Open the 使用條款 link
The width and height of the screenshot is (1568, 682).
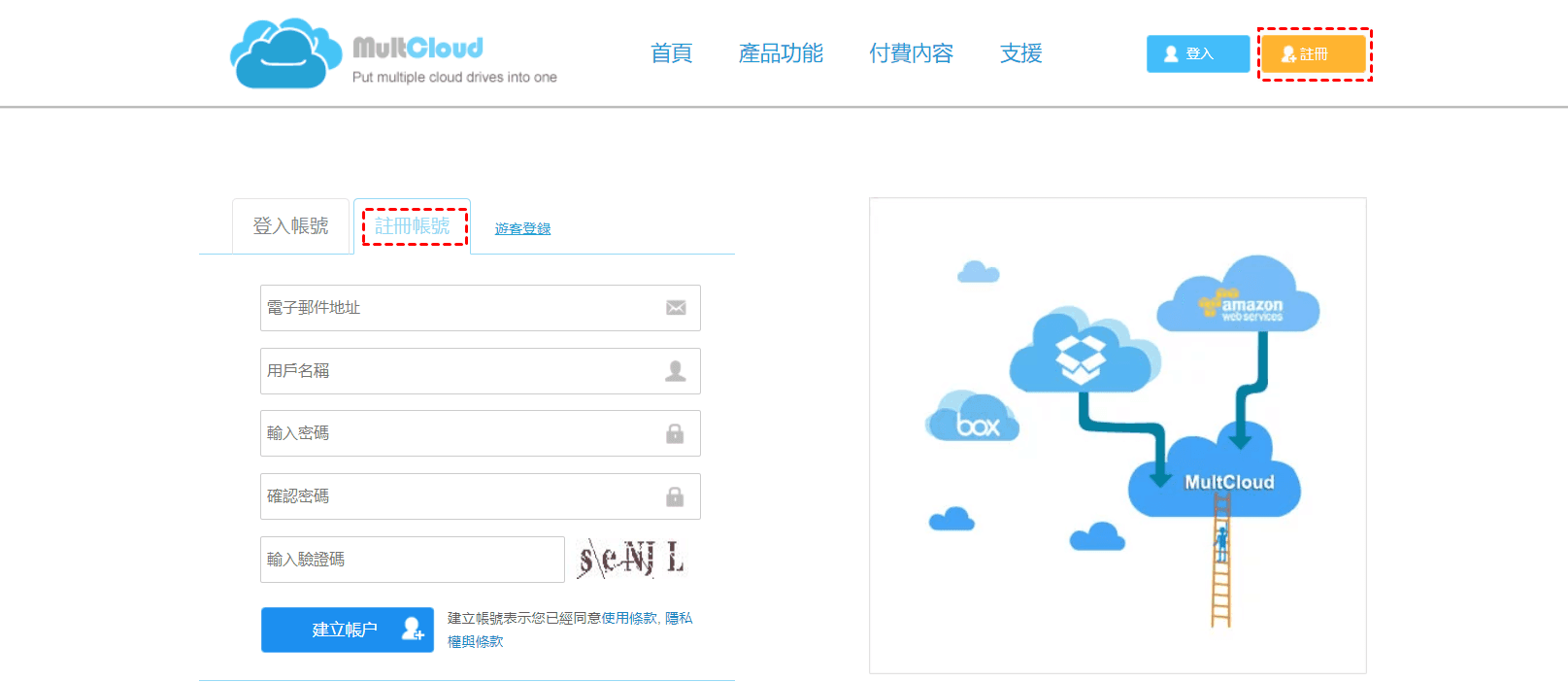(x=629, y=618)
